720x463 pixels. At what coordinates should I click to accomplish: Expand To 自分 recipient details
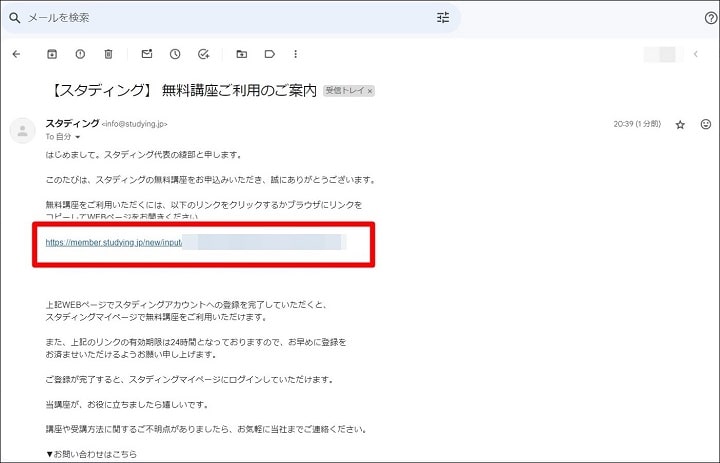[78, 137]
